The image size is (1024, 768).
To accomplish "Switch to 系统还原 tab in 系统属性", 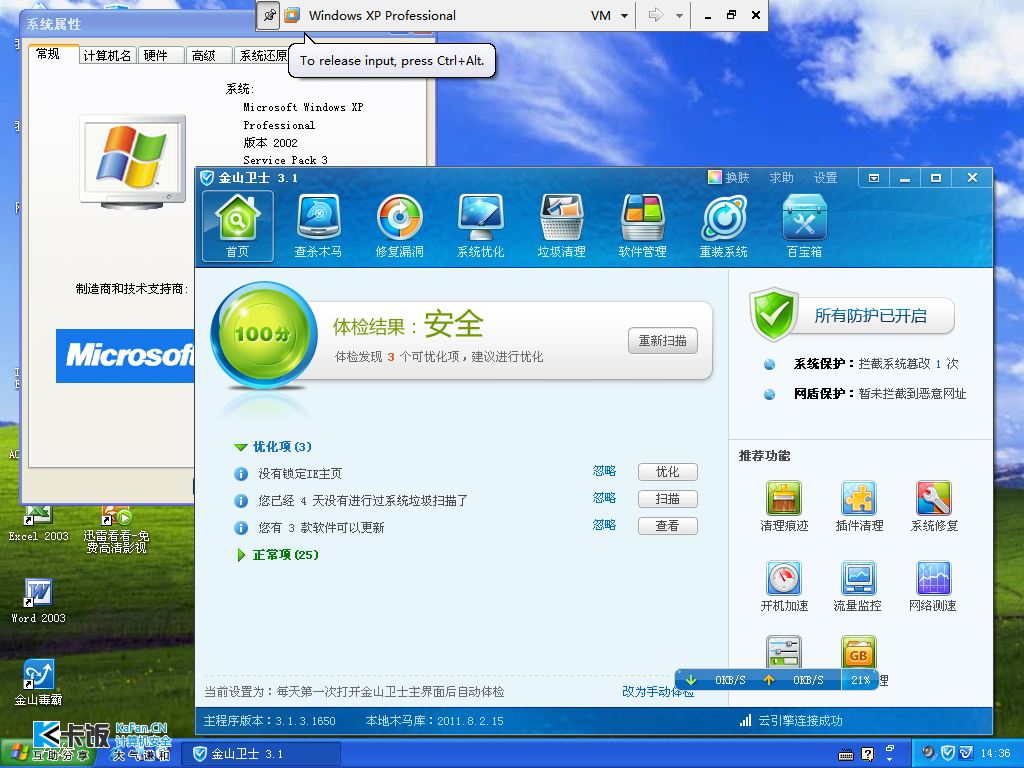I will coord(262,56).
